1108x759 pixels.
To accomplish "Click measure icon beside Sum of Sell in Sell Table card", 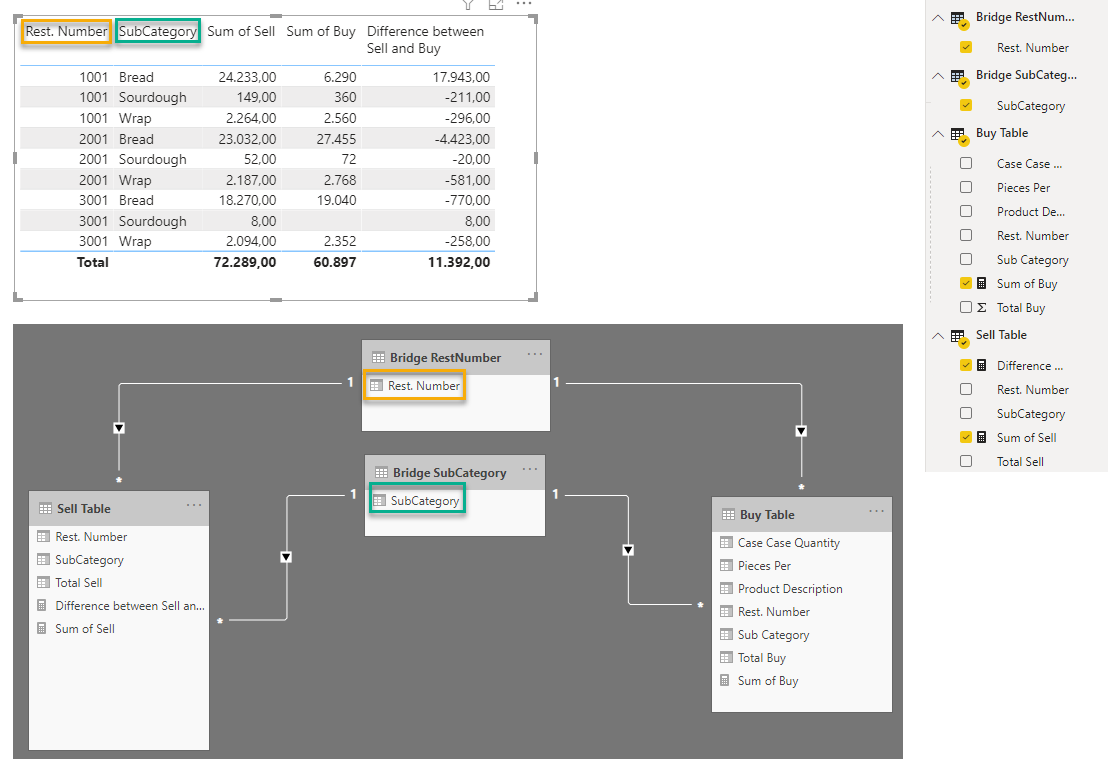I will [42, 628].
